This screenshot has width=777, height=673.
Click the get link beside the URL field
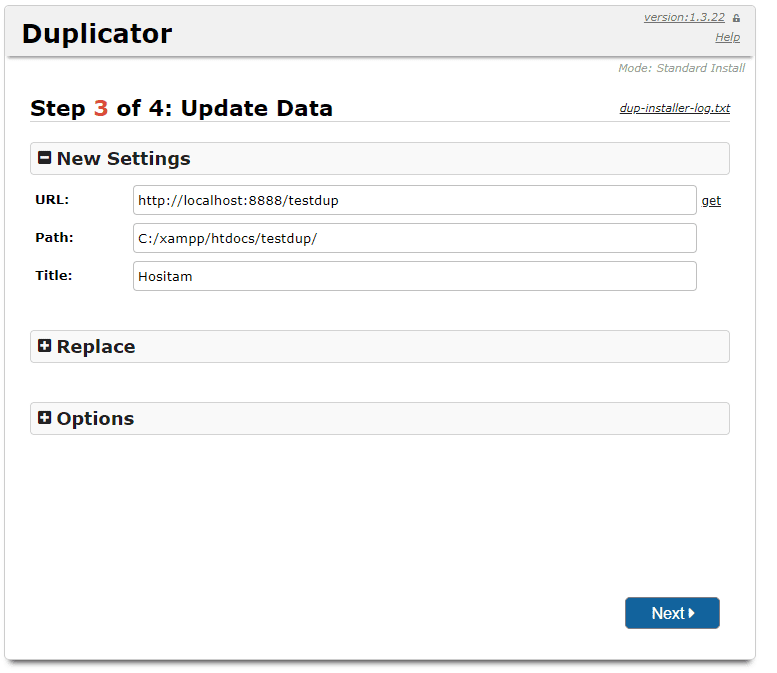711,201
